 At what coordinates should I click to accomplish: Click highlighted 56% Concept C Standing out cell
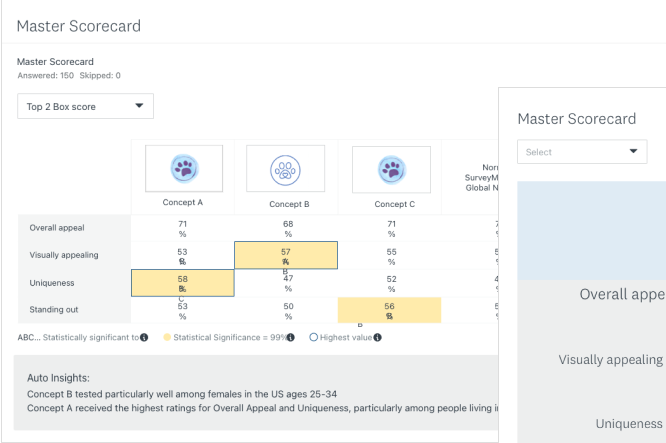click(x=390, y=310)
